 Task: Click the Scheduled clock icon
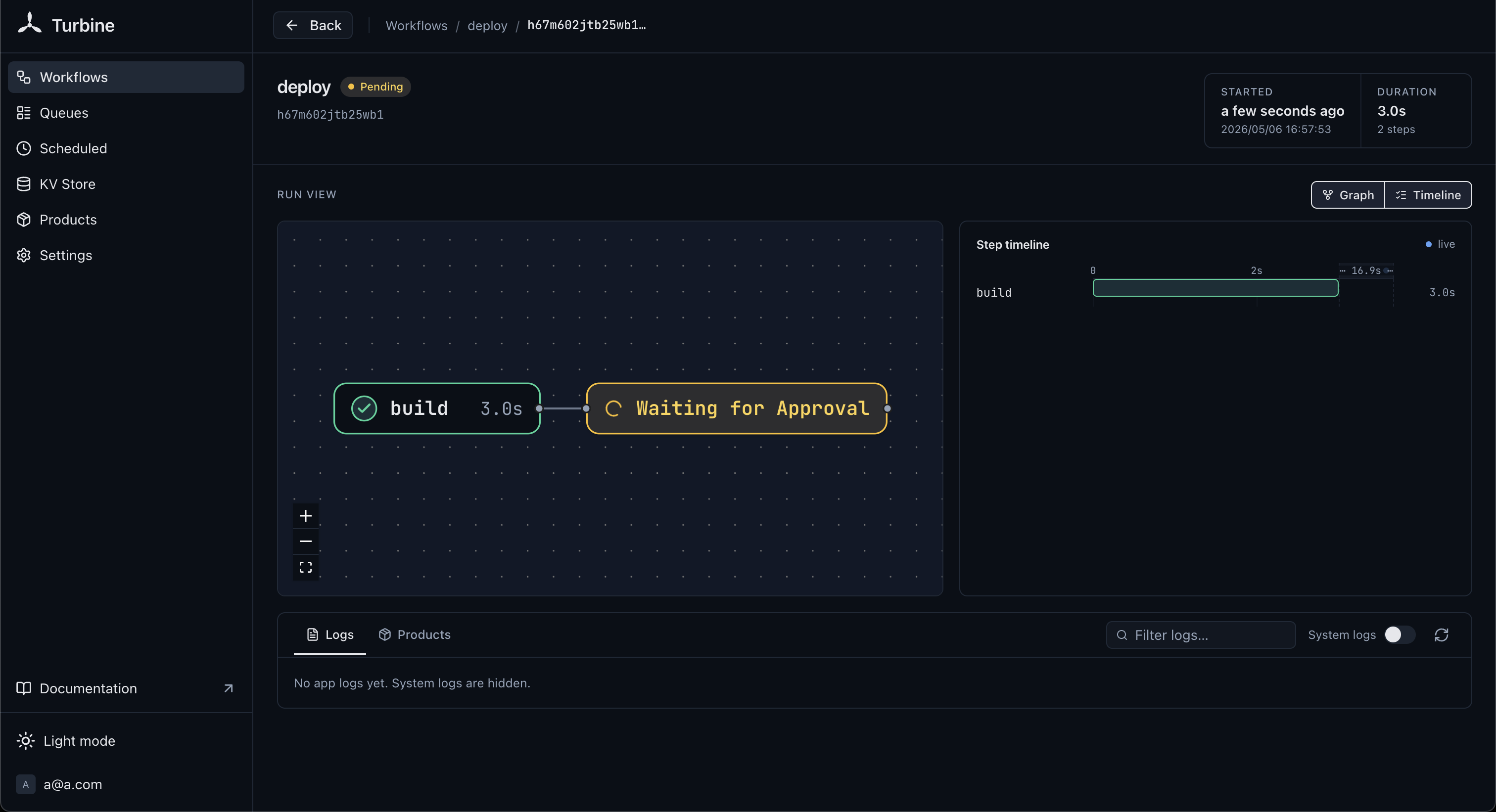click(24, 148)
